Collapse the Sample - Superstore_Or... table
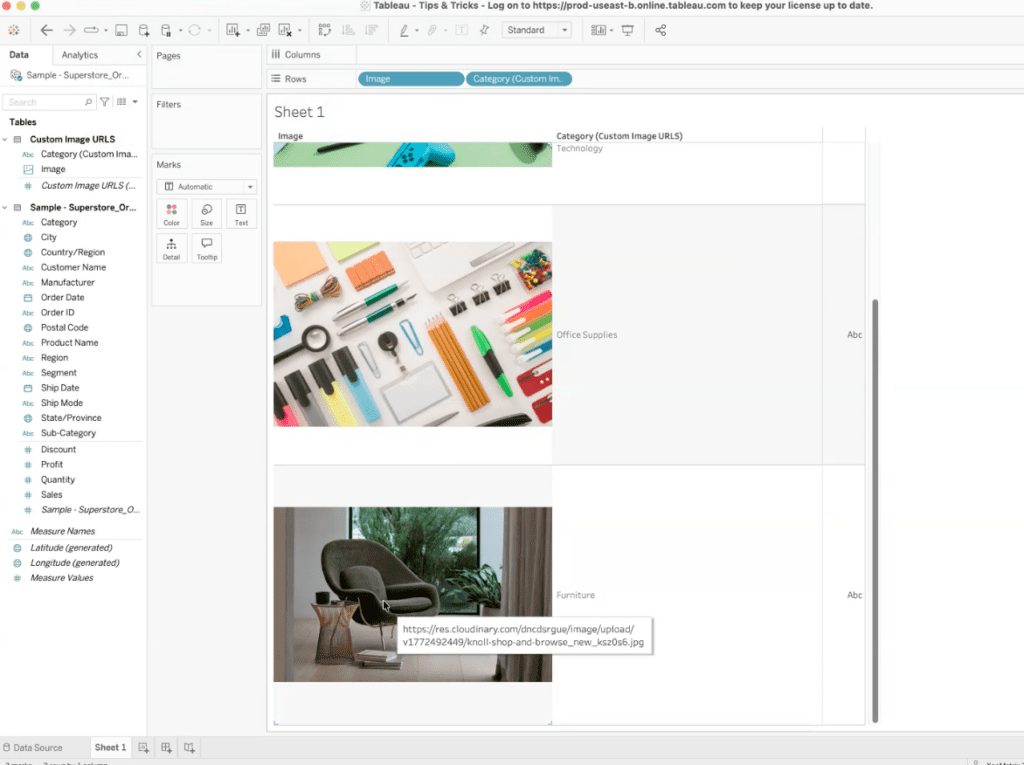This screenshot has height=765, width=1024. 5,208
